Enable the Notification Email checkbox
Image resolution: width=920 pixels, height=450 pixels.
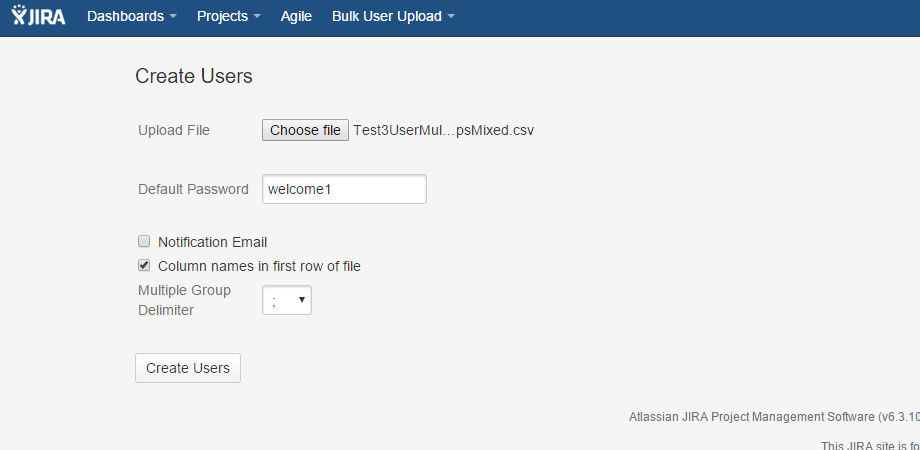tap(144, 241)
